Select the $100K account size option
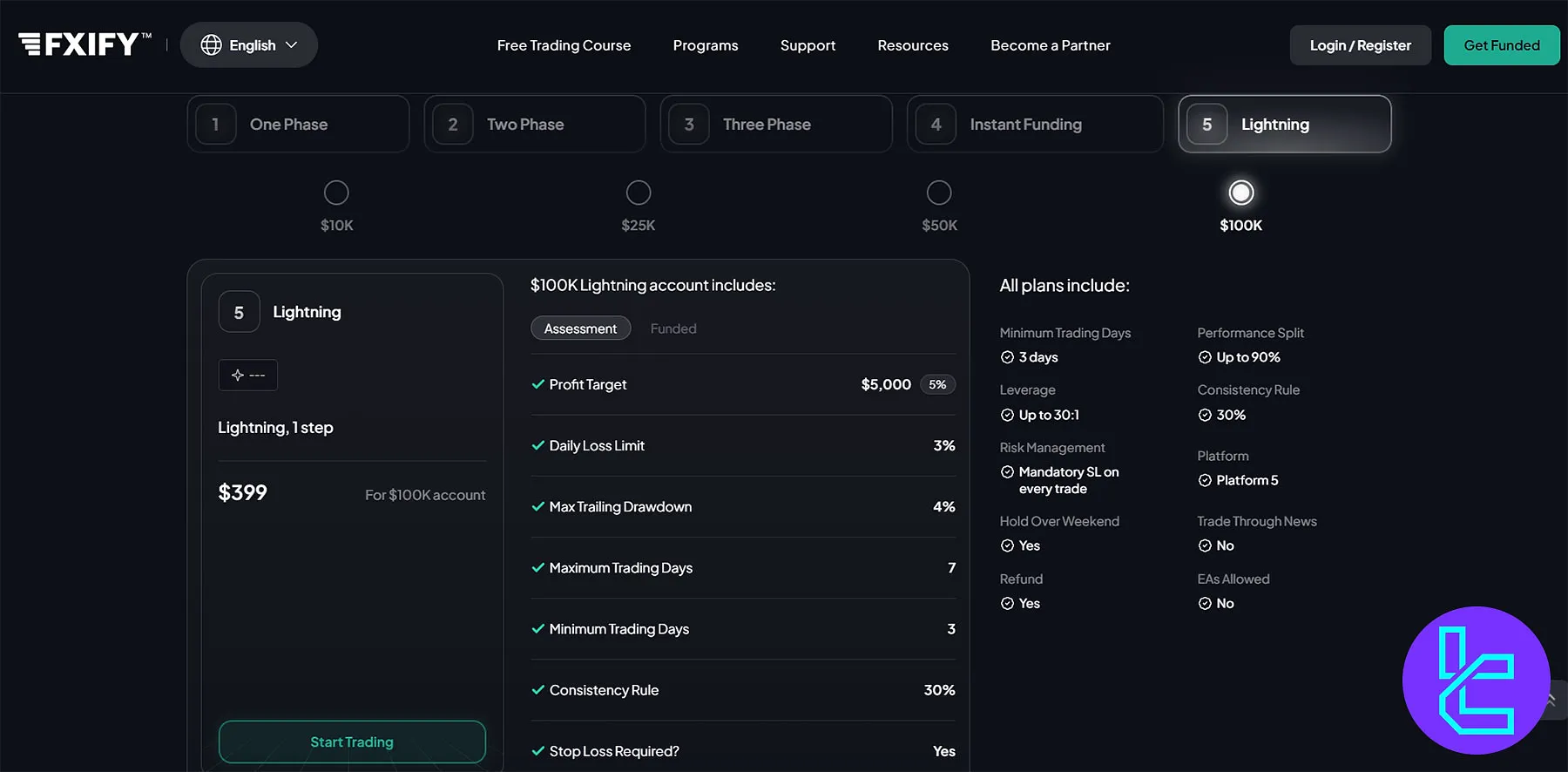Image resolution: width=1568 pixels, height=772 pixels. pos(1240,193)
